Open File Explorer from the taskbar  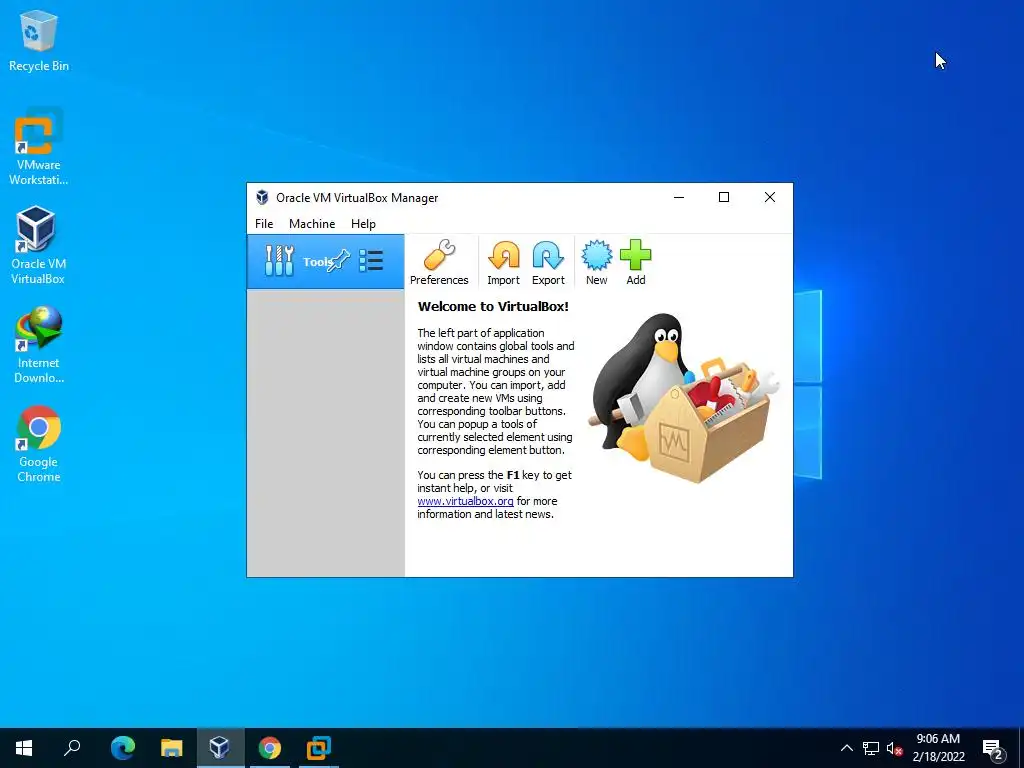tap(171, 748)
